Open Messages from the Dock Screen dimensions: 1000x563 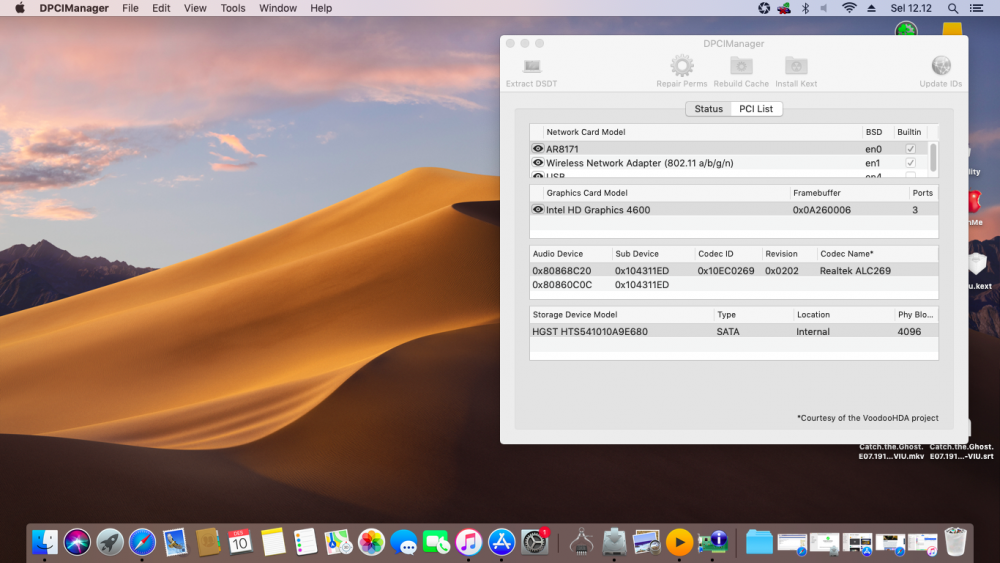[x=404, y=543]
